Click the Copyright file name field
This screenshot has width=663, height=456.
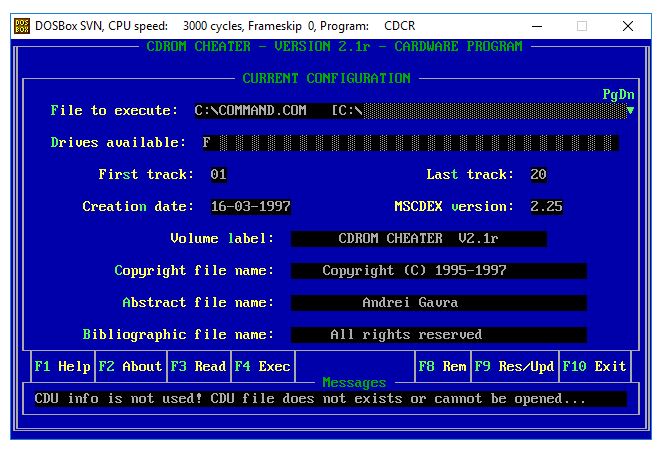pyautogui.click(x=438, y=271)
